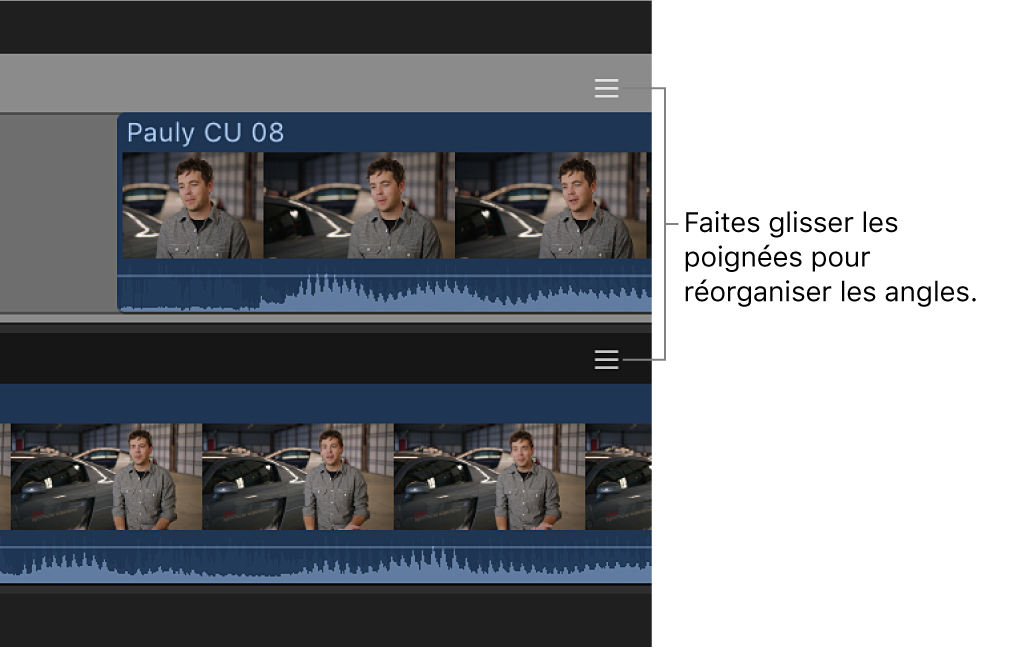Click the dark empty area below the lower clip

pos(326,620)
